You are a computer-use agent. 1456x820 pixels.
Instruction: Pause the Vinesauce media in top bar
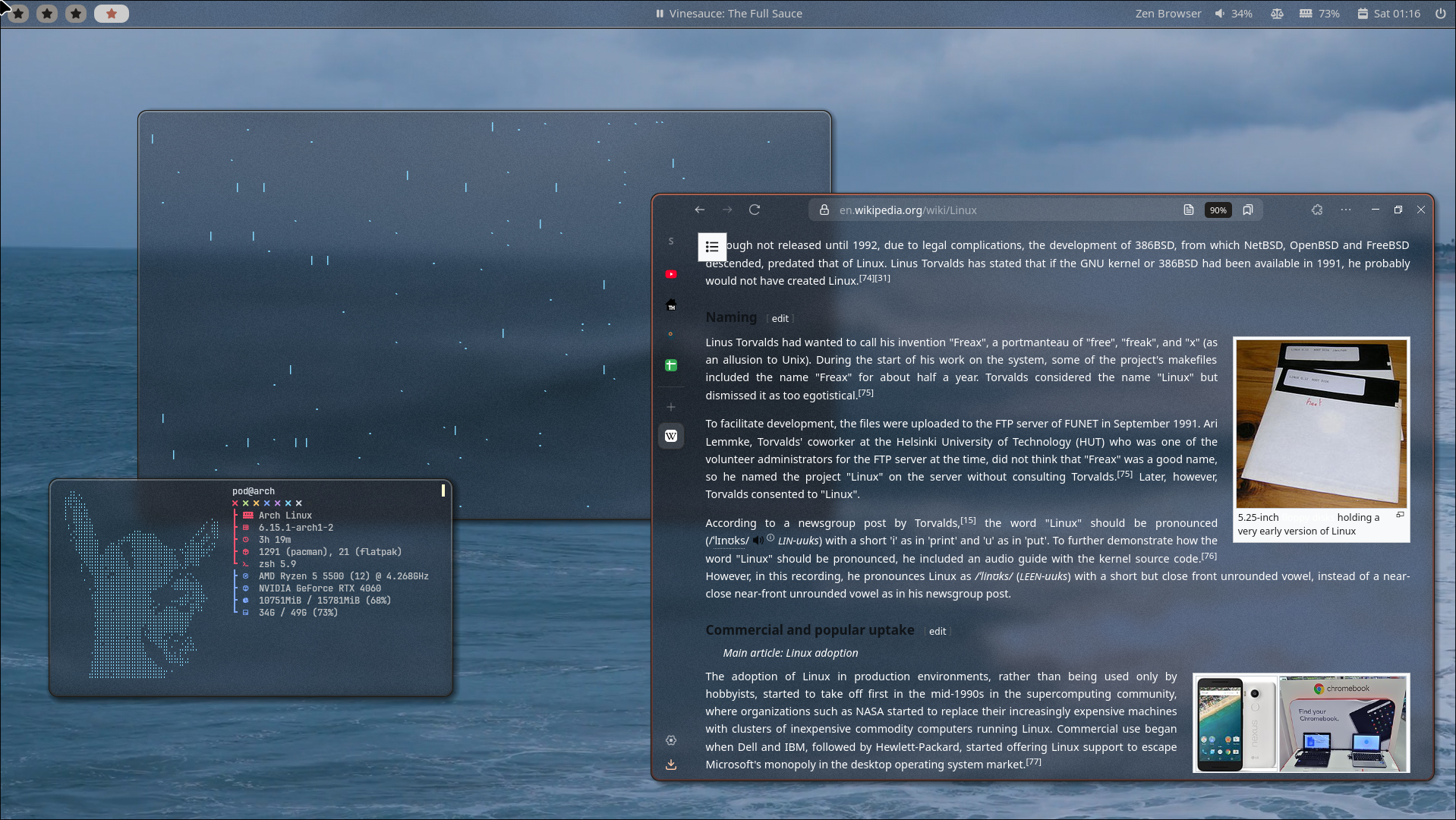pyautogui.click(x=660, y=14)
